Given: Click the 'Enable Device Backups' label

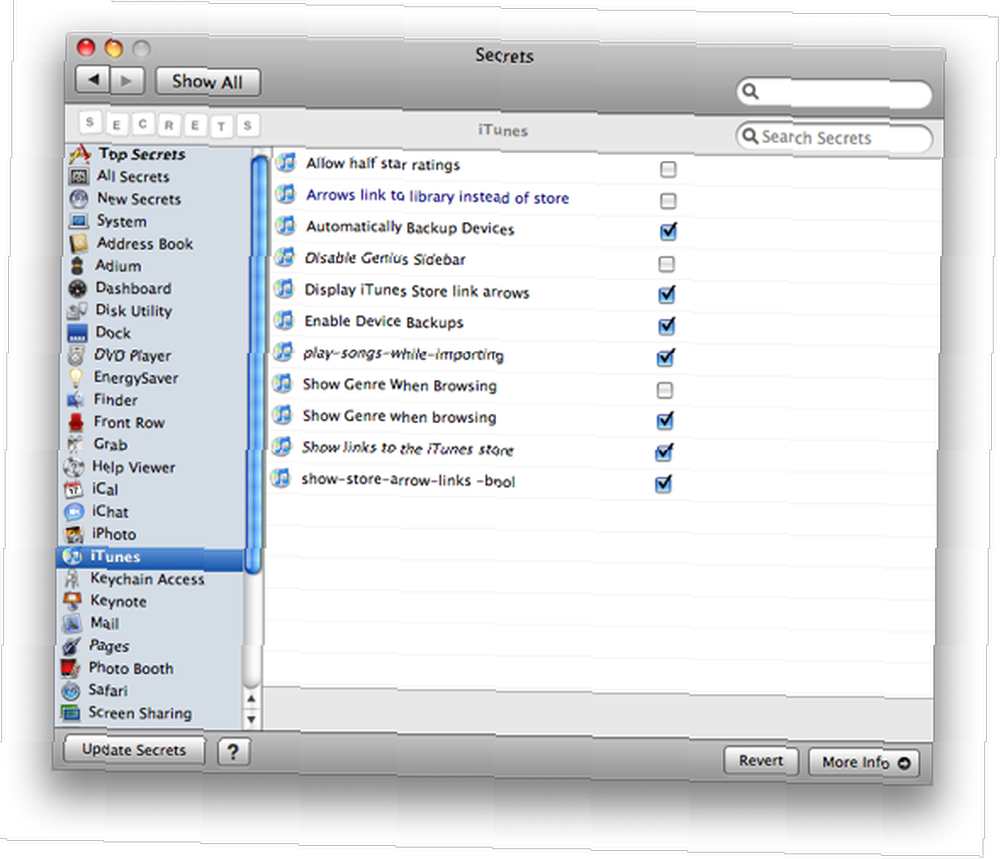Looking at the screenshot, I should click(x=384, y=322).
